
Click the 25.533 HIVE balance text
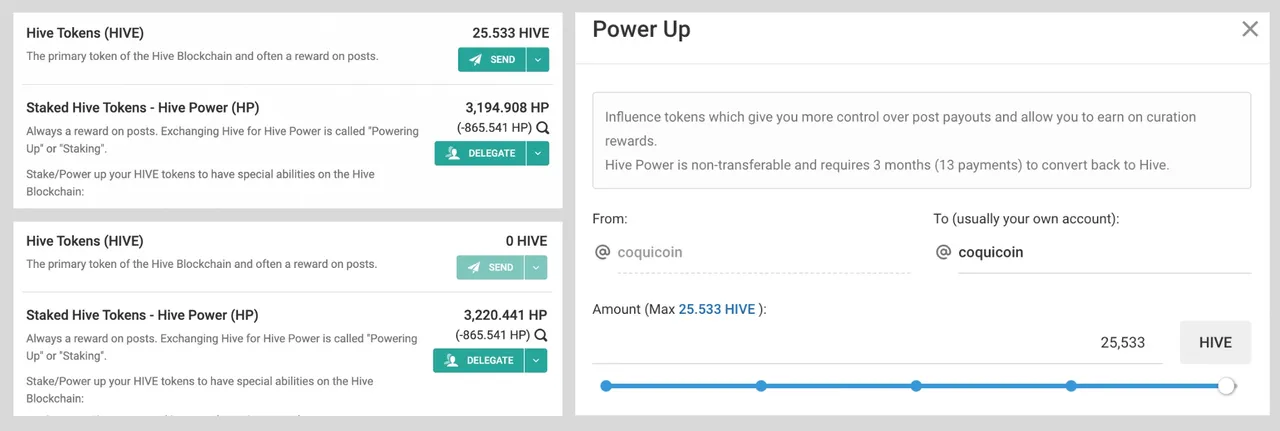point(510,33)
